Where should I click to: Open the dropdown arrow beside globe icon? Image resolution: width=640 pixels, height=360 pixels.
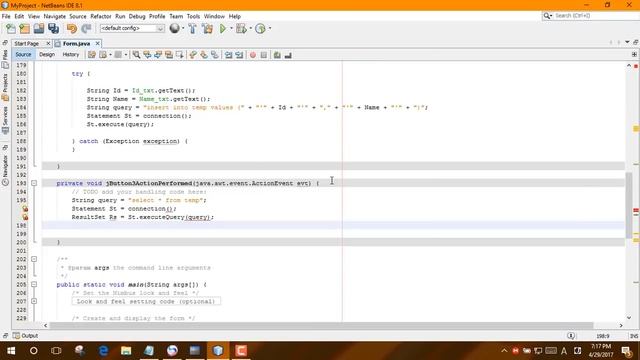[x=183, y=28]
